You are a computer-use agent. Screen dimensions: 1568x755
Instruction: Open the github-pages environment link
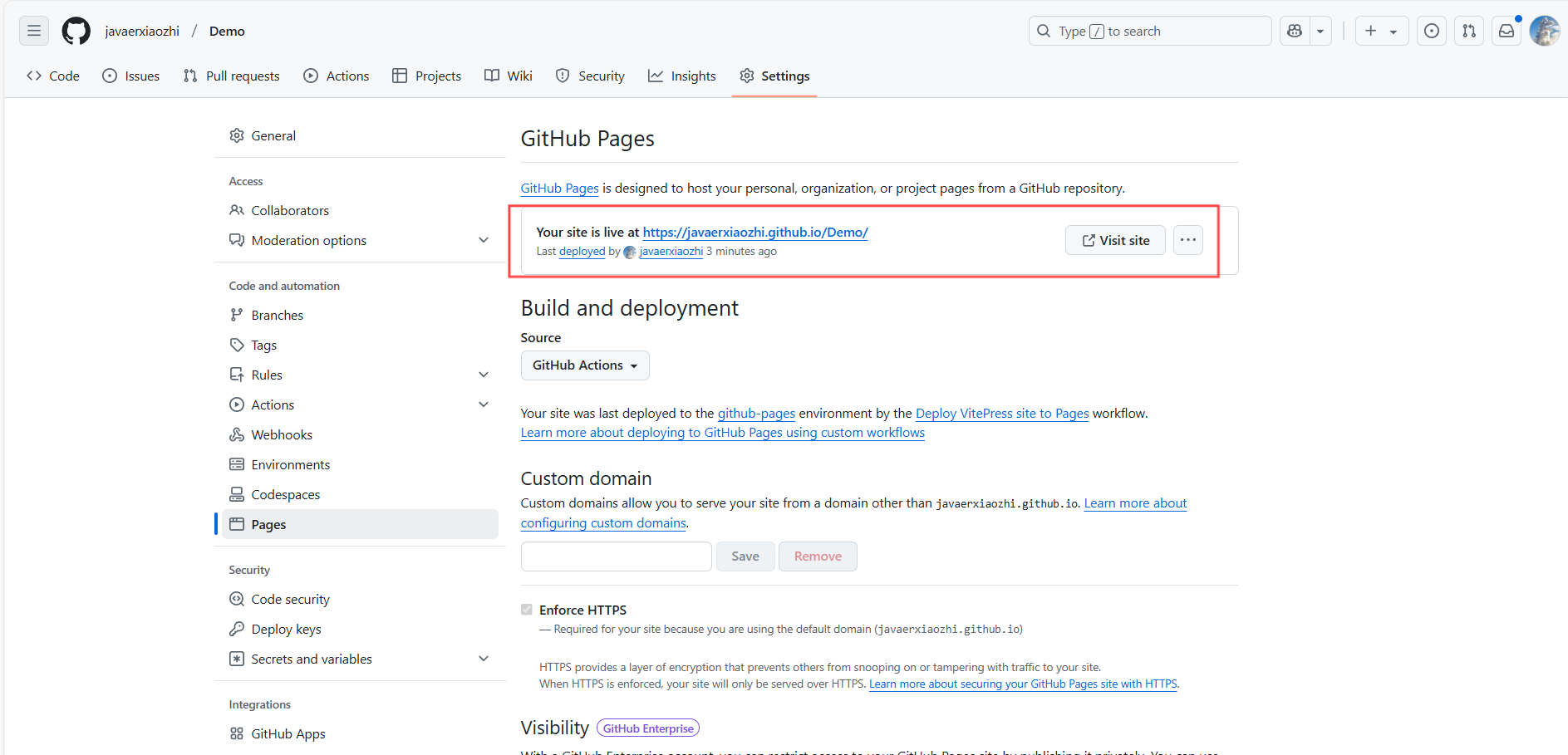(x=756, y=414)
